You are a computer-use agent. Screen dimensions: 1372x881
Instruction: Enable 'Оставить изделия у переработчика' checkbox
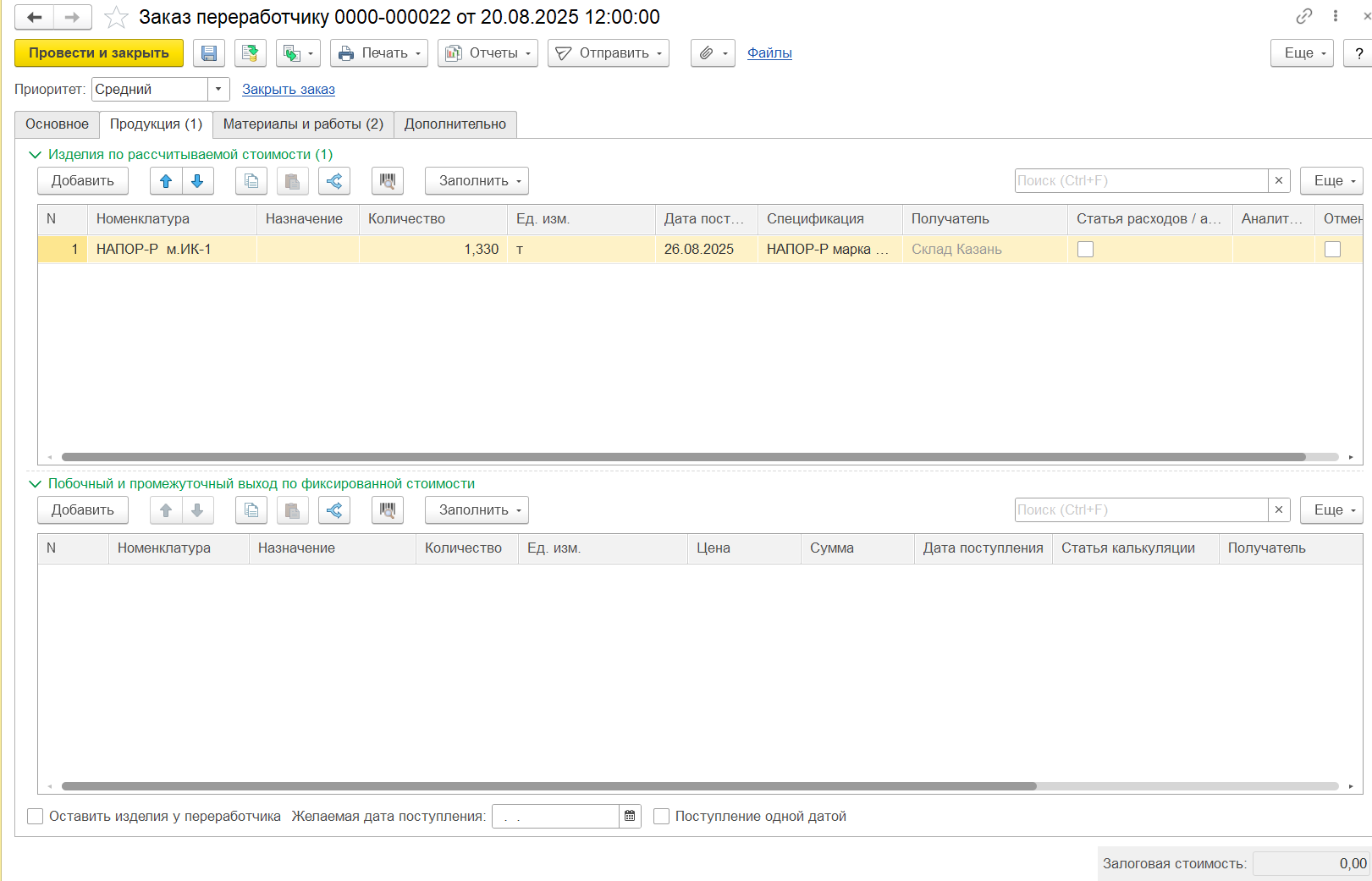36,816
